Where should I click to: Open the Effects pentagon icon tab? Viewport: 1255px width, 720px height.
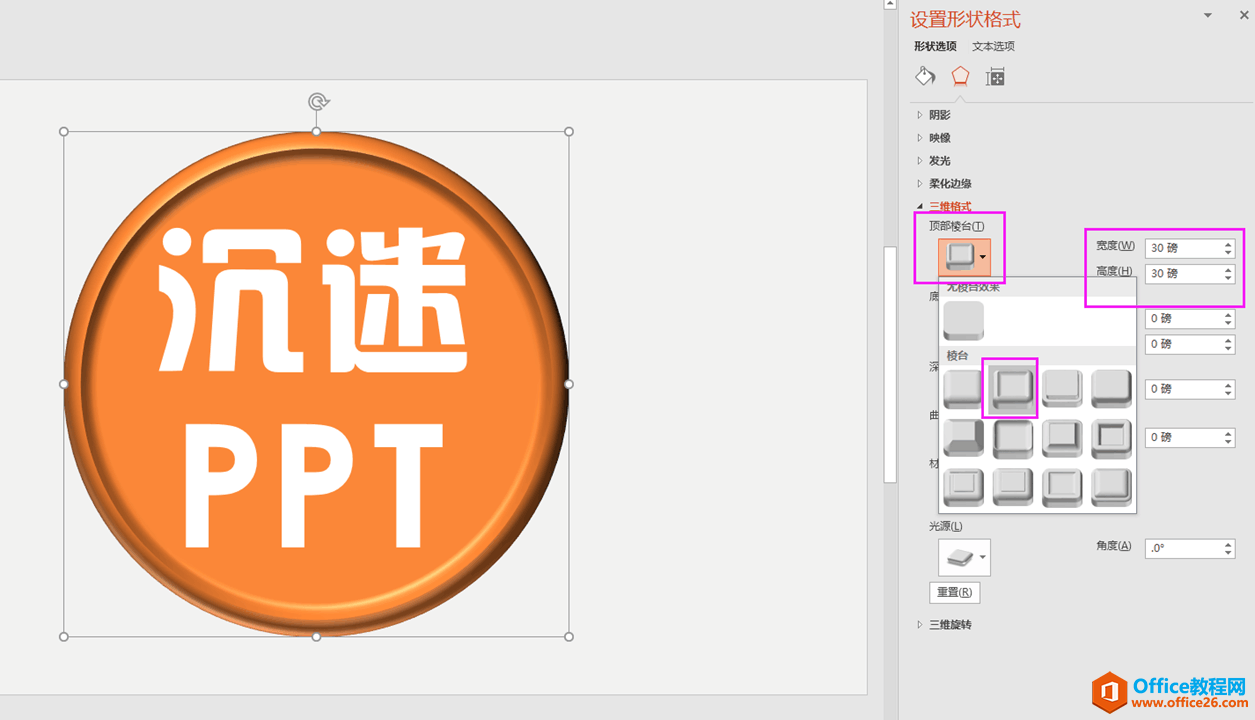pos(960,76)
